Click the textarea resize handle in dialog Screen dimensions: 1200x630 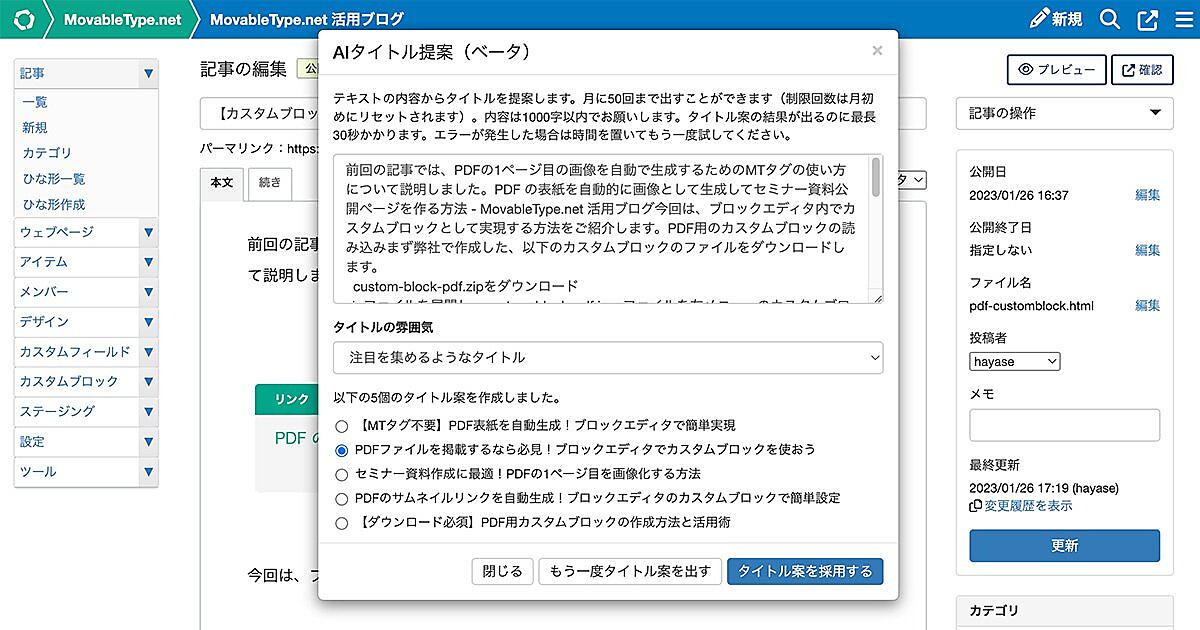877,297
